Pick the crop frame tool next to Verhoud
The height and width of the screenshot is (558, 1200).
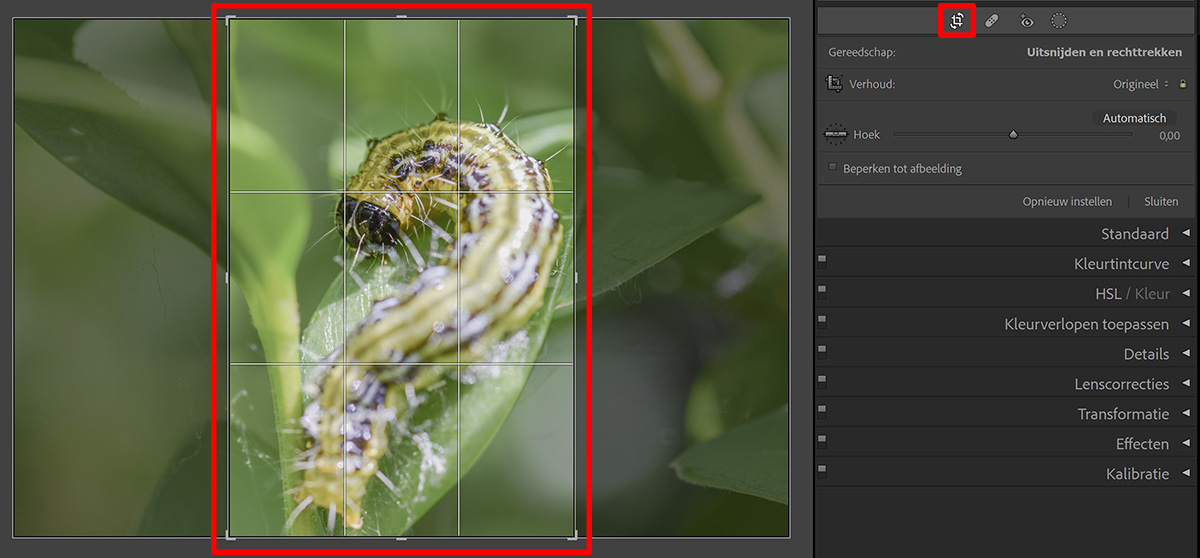click(x=834, y=84)
